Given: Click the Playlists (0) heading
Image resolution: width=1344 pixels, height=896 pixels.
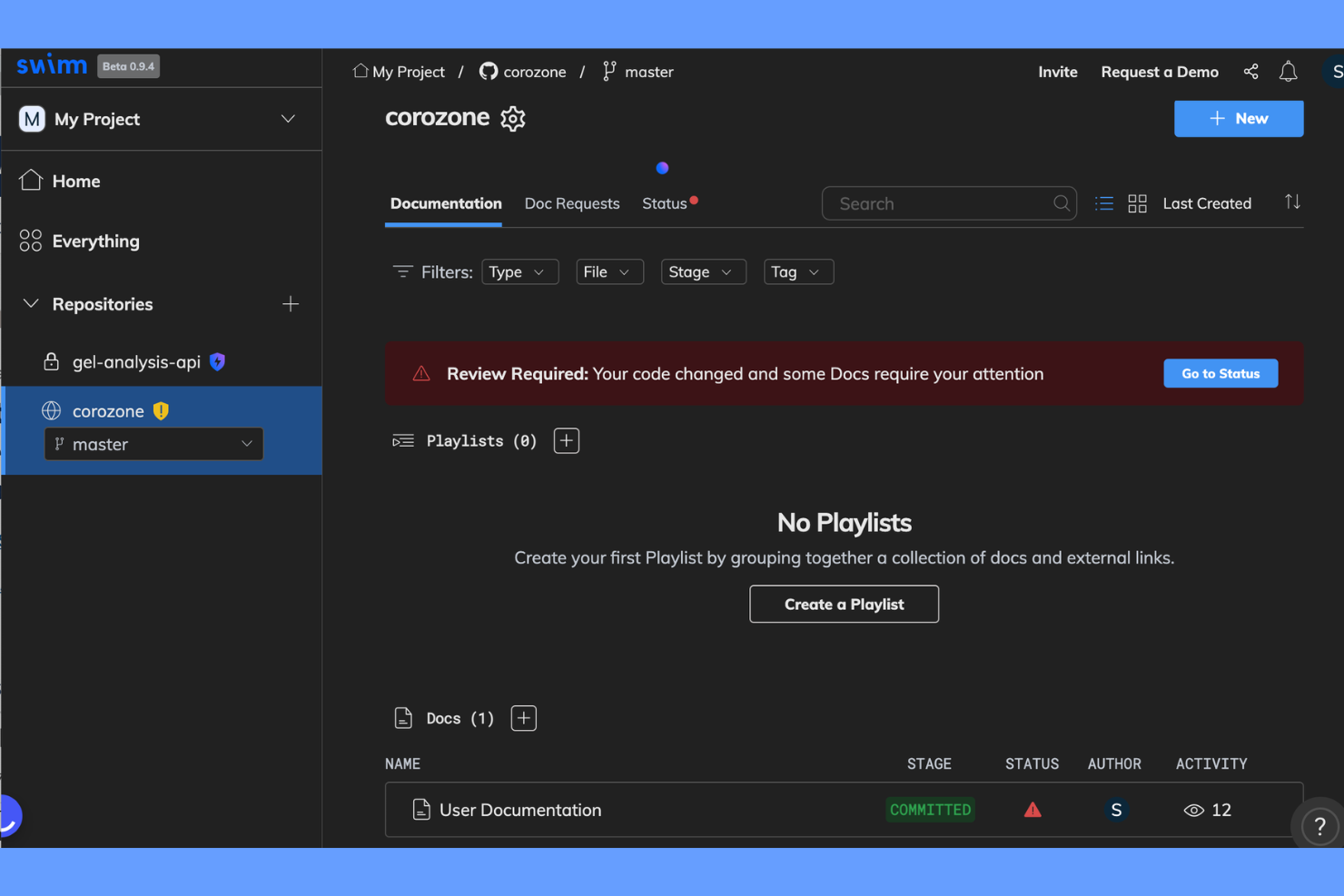Looking at the screenshot, I should (x=481, y=441).
